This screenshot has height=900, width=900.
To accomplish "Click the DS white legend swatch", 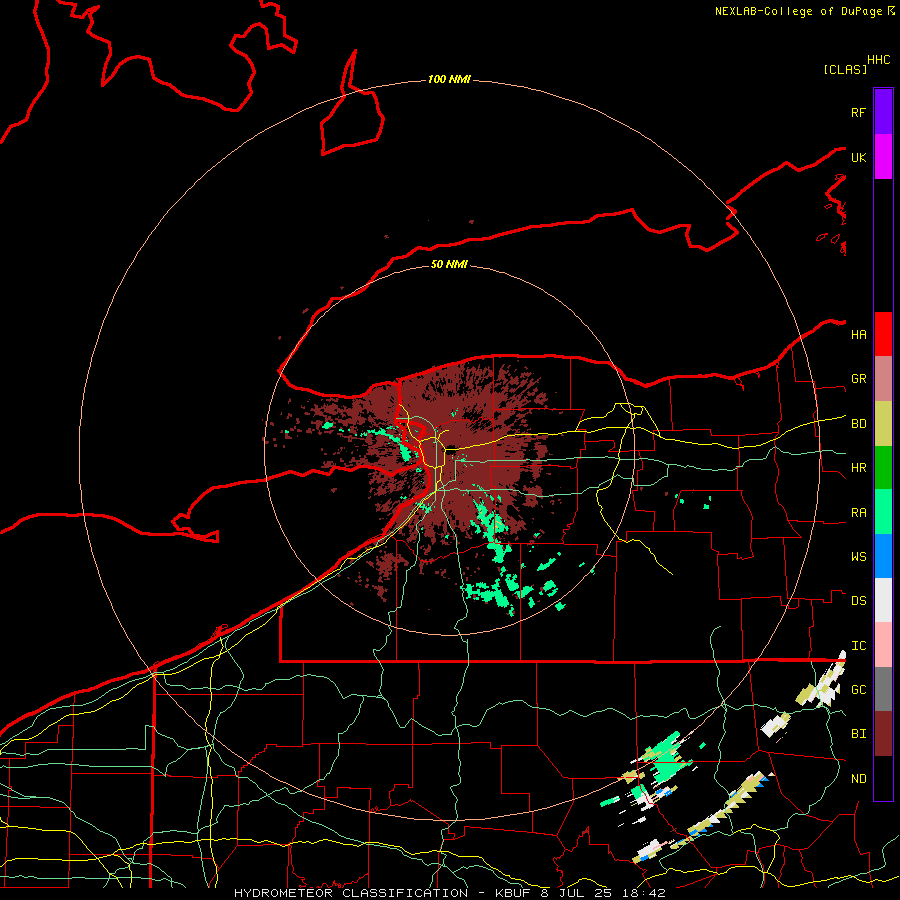I will (883, 600).
